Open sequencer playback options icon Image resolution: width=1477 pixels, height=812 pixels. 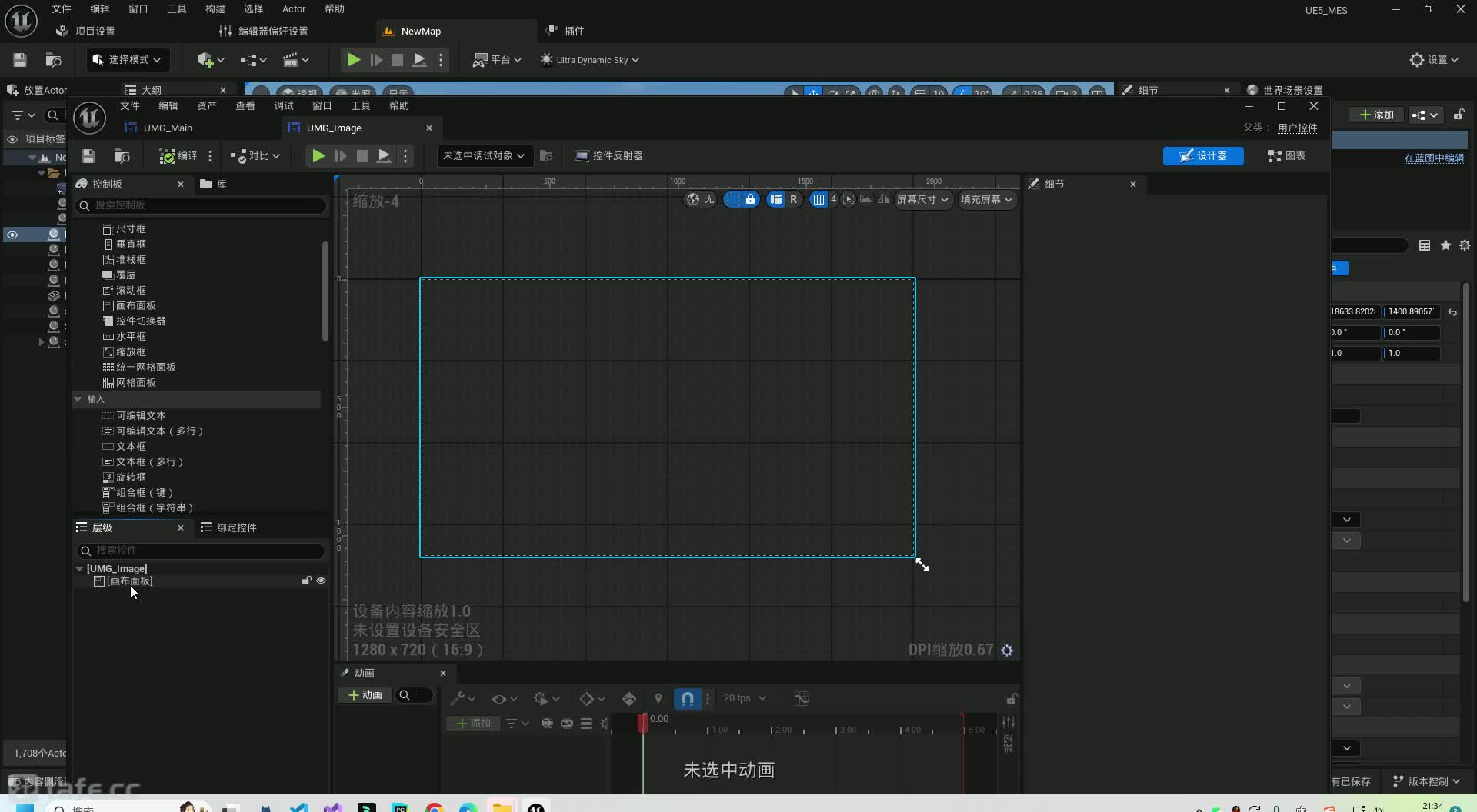pos(546,699)
